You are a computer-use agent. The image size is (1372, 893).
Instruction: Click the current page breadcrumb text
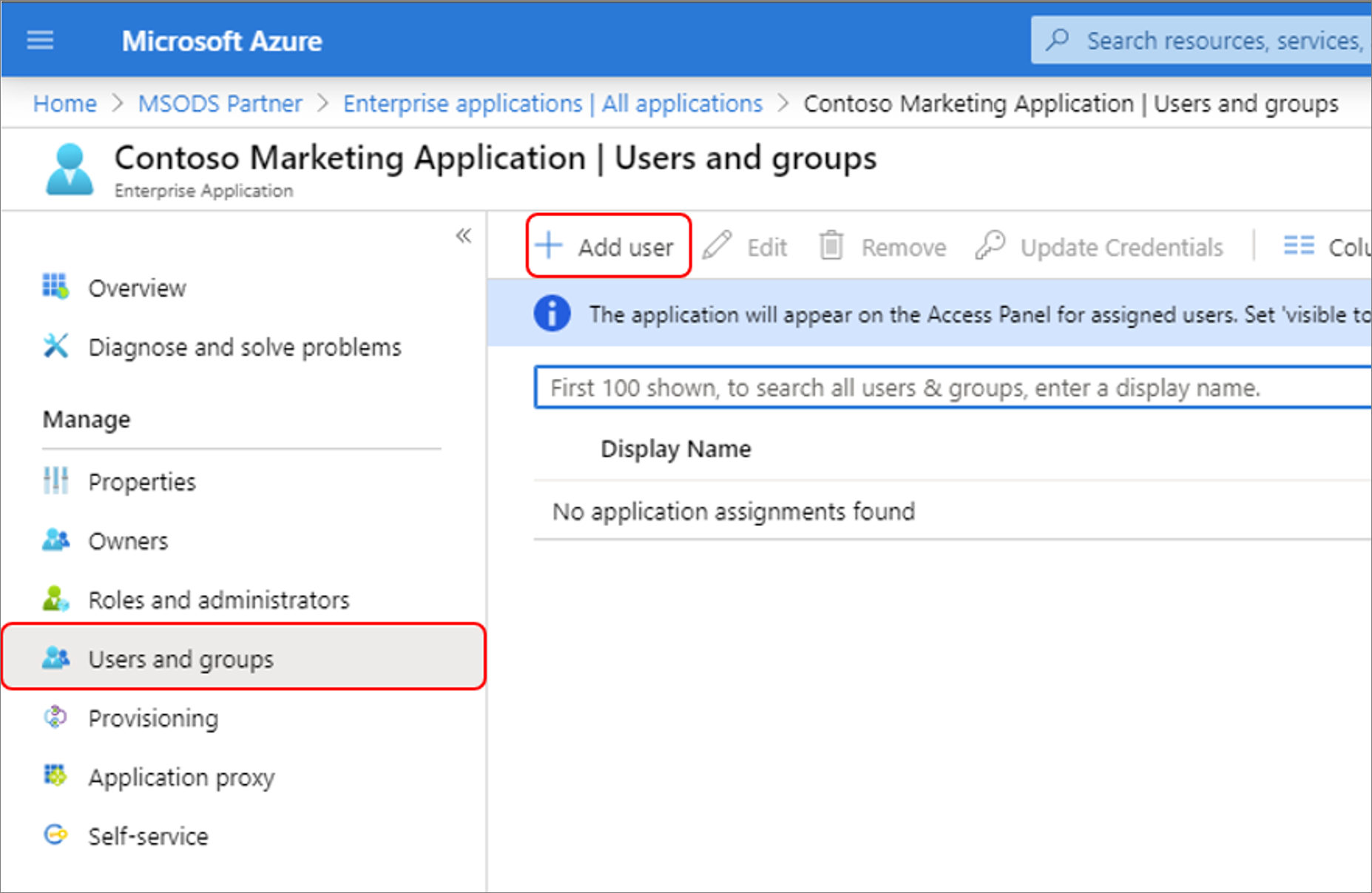click(x=1071, y=104)
